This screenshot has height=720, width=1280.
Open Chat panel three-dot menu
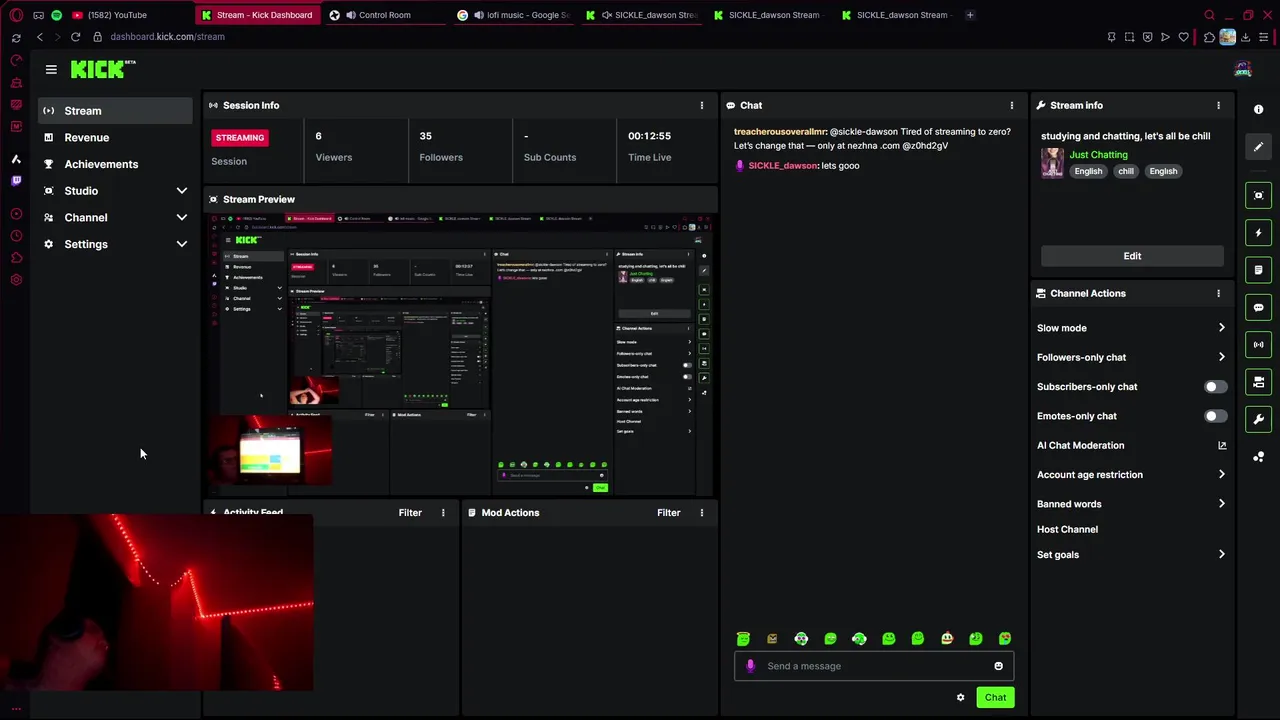[1011, 105]
